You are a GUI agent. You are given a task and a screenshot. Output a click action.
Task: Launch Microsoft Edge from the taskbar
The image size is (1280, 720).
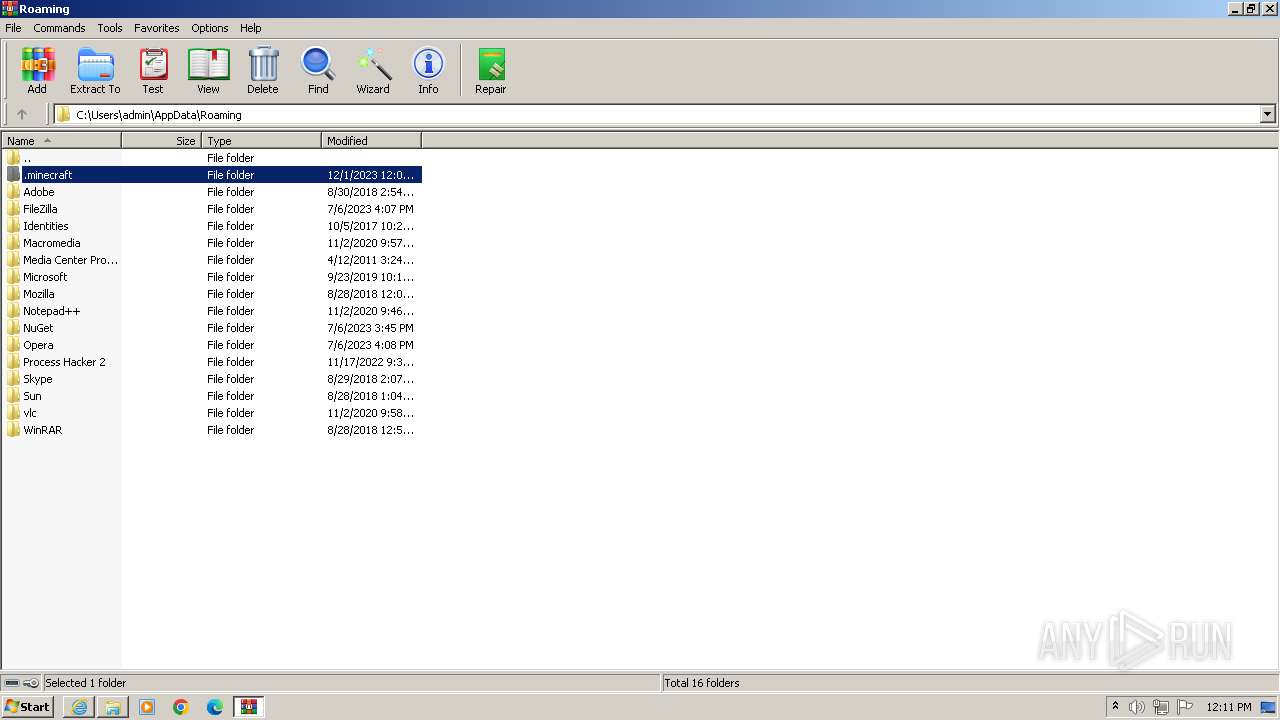pyautogui.click(x=215, y=707)
